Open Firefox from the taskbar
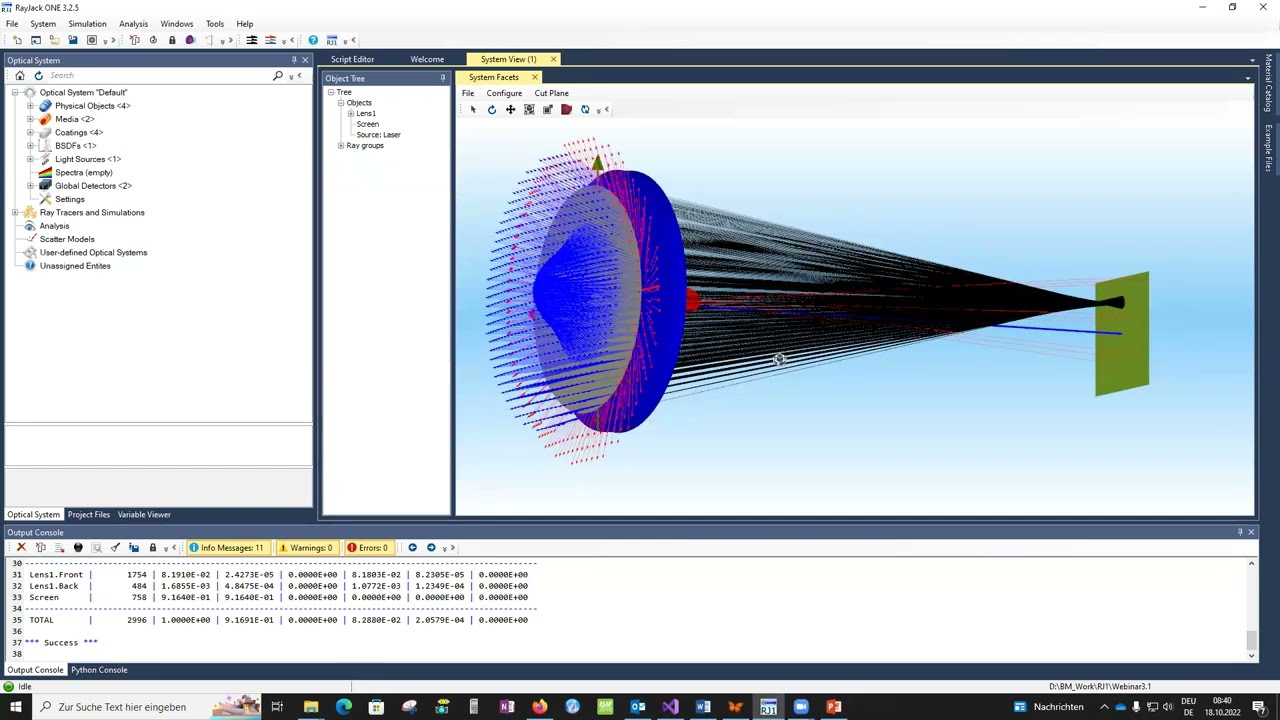This screenshot has height=720, width=1280. click(x=540, y=707)
